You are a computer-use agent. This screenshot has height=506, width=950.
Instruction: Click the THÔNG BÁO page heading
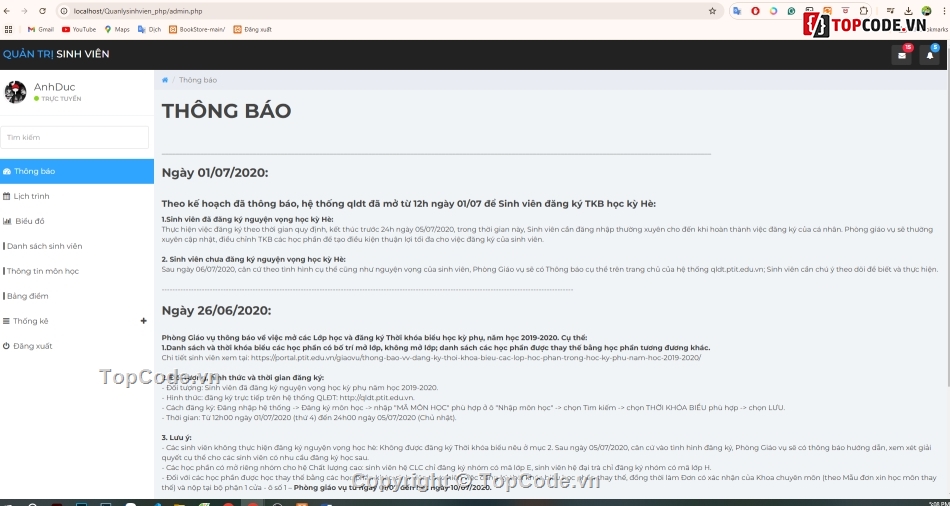[227, 111]
